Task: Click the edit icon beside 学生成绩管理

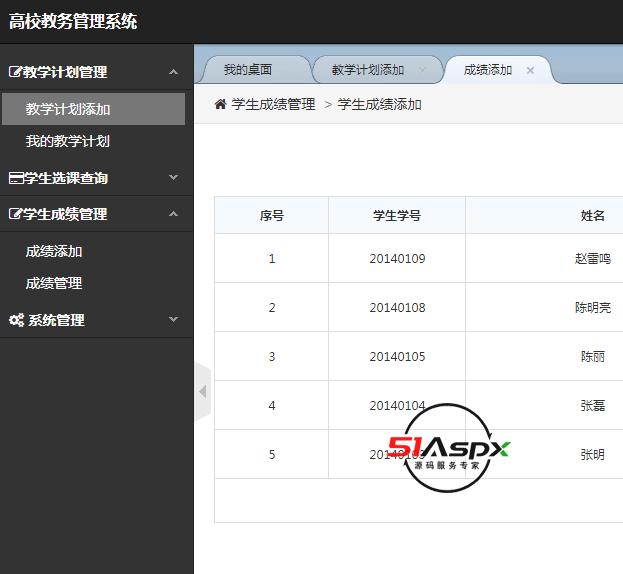Action: tap(15, 214)
